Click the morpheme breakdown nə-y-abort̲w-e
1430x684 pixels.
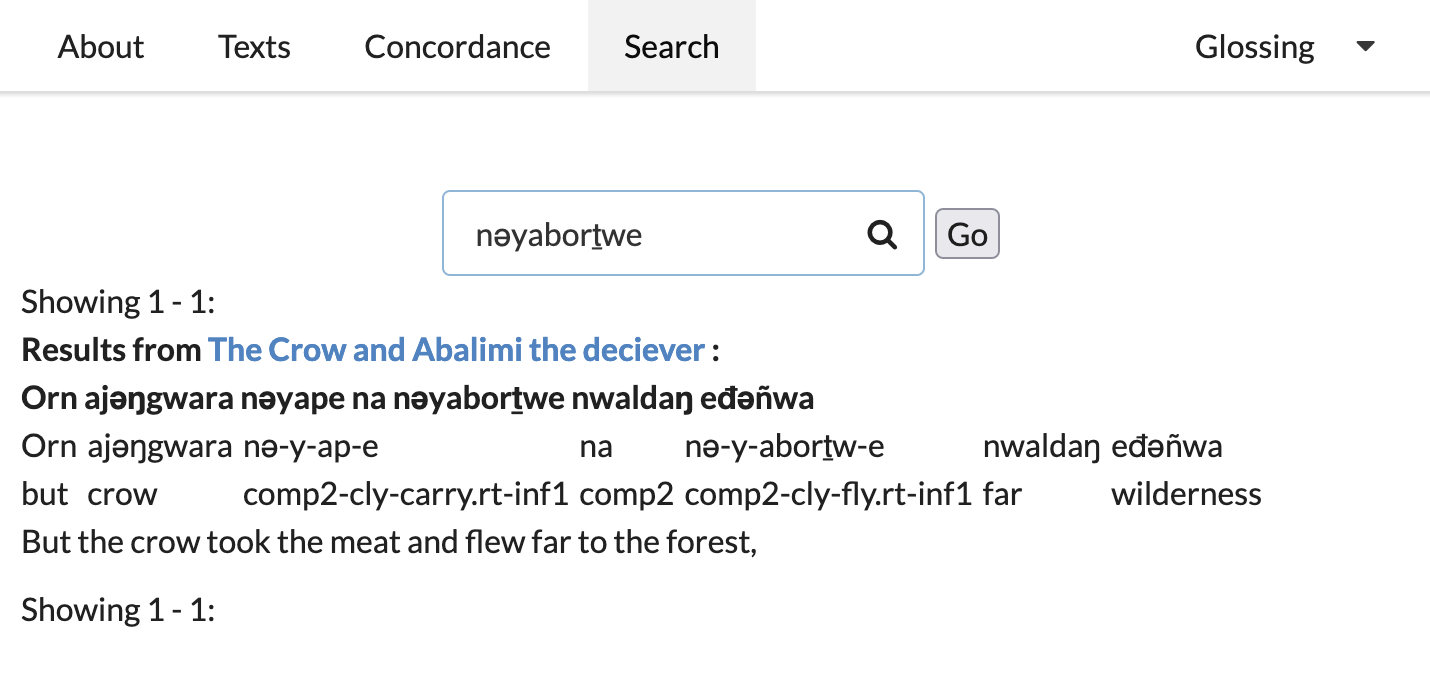coord(785,446)
